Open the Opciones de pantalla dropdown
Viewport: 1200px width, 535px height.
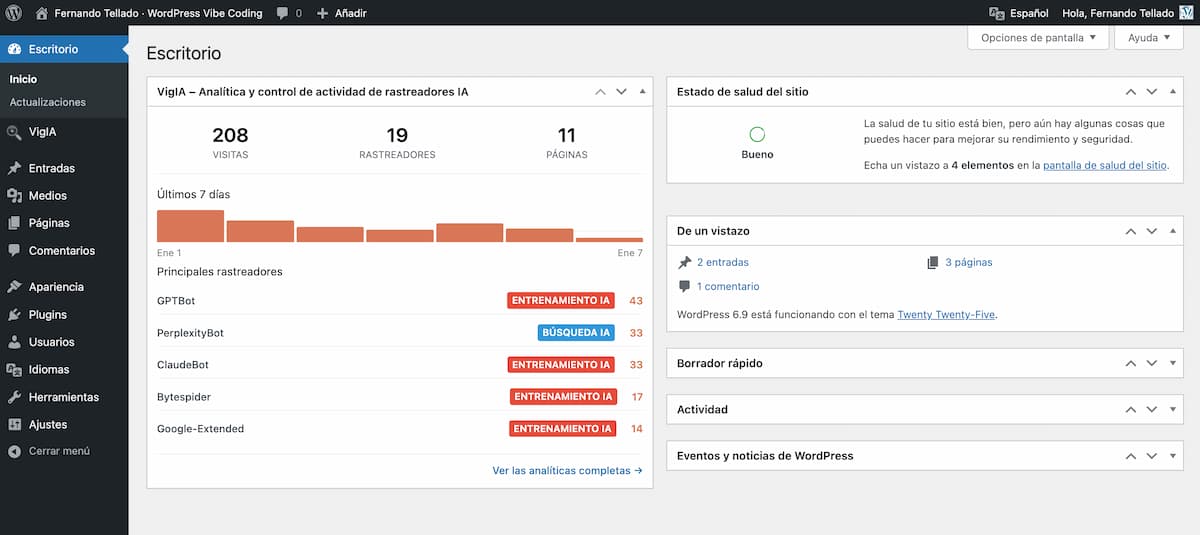(x=1038, y=38)
